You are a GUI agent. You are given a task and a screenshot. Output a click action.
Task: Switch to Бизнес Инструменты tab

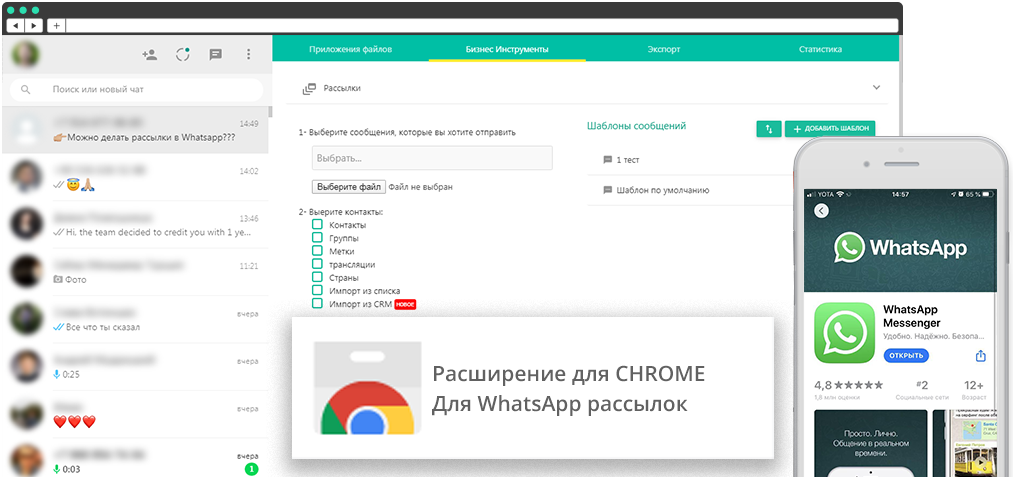(x=507, y=49)
